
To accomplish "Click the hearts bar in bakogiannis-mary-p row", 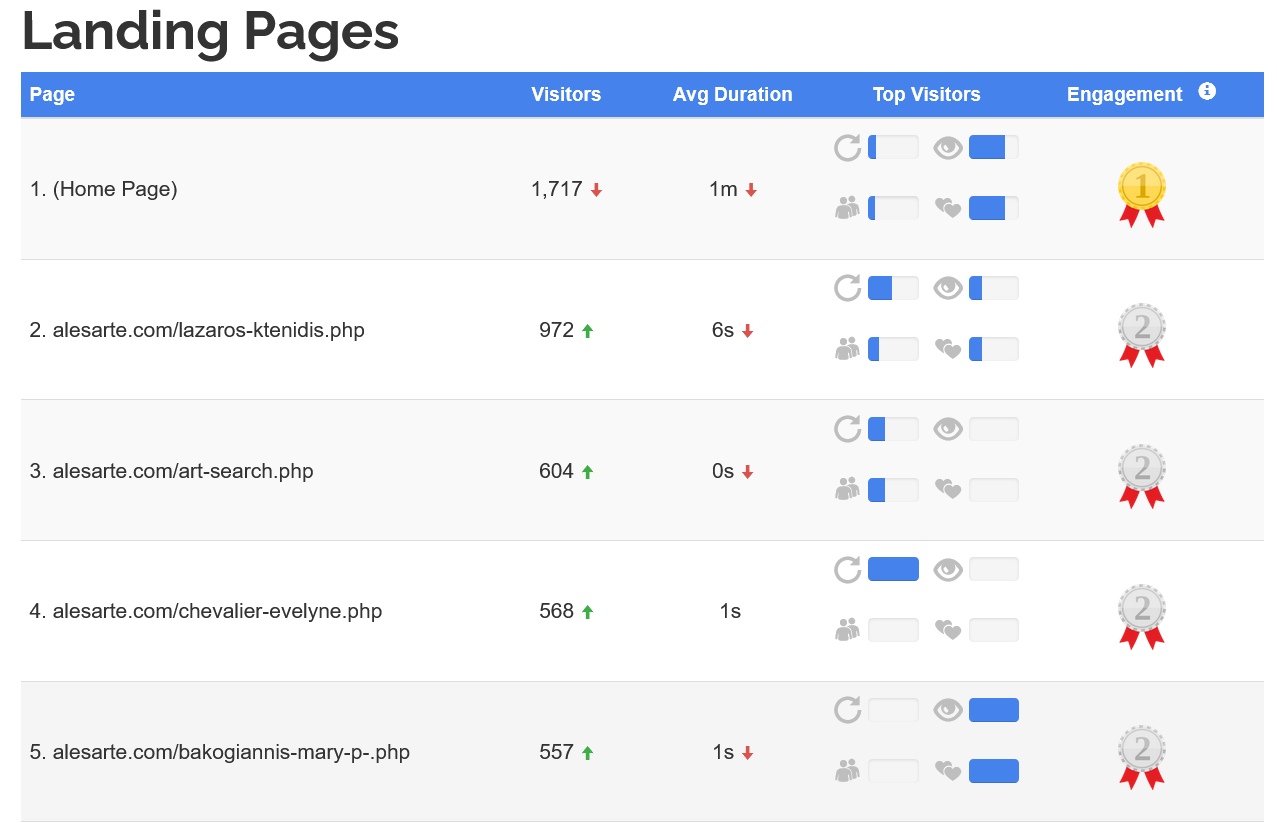I will point(993,771).
